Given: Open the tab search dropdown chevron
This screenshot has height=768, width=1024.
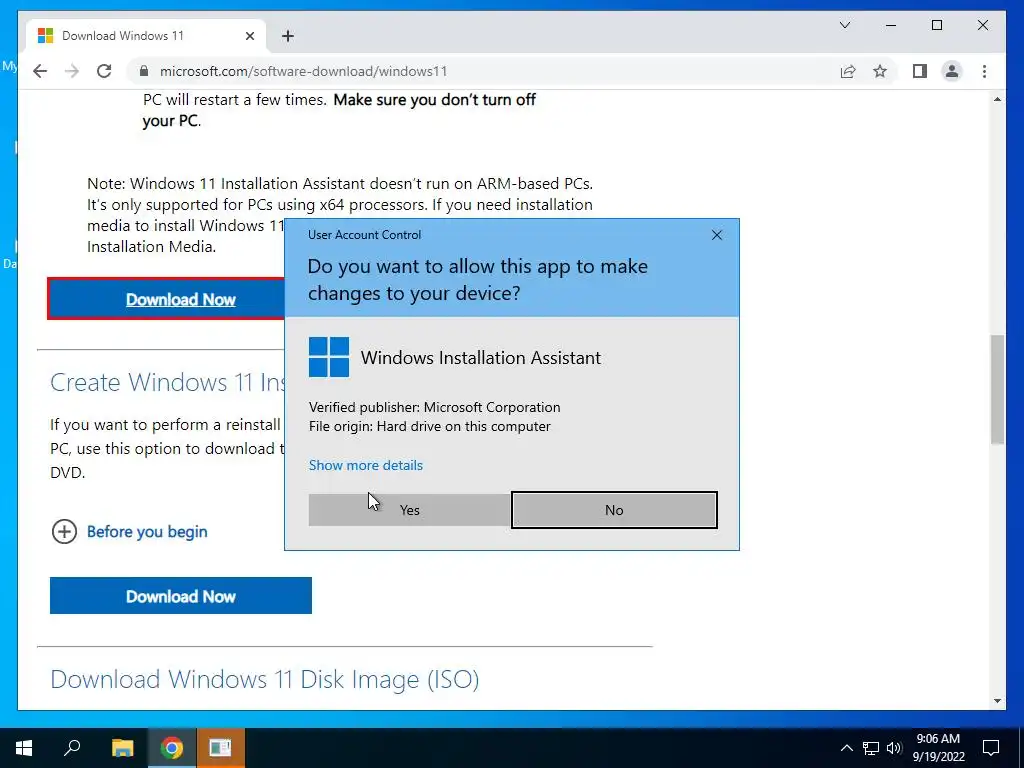Looking at the screenshot, I should coord(844,25).
